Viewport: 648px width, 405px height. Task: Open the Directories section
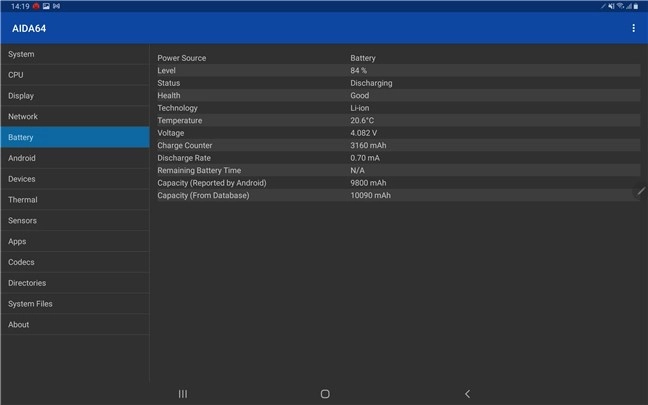75,283
